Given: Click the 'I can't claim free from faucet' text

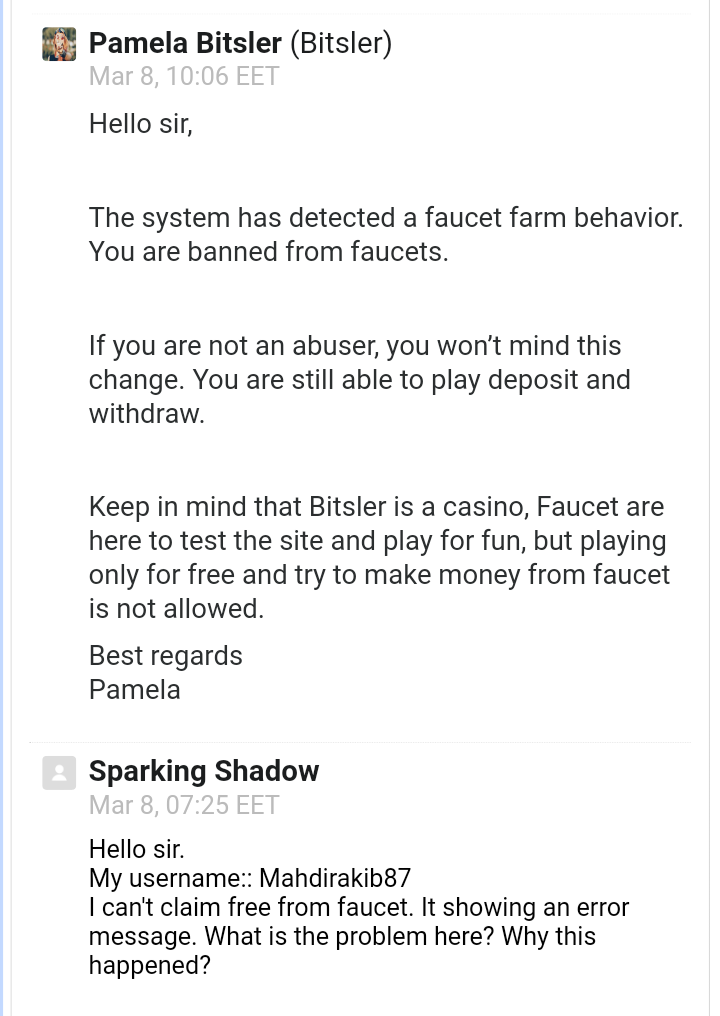Looking at the screenshot, I should point(251,907).
